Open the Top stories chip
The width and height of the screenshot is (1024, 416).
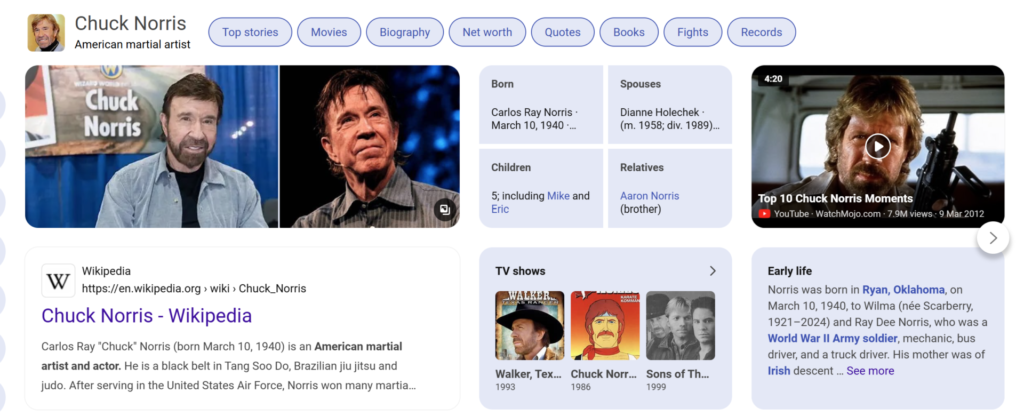(250, 32)
